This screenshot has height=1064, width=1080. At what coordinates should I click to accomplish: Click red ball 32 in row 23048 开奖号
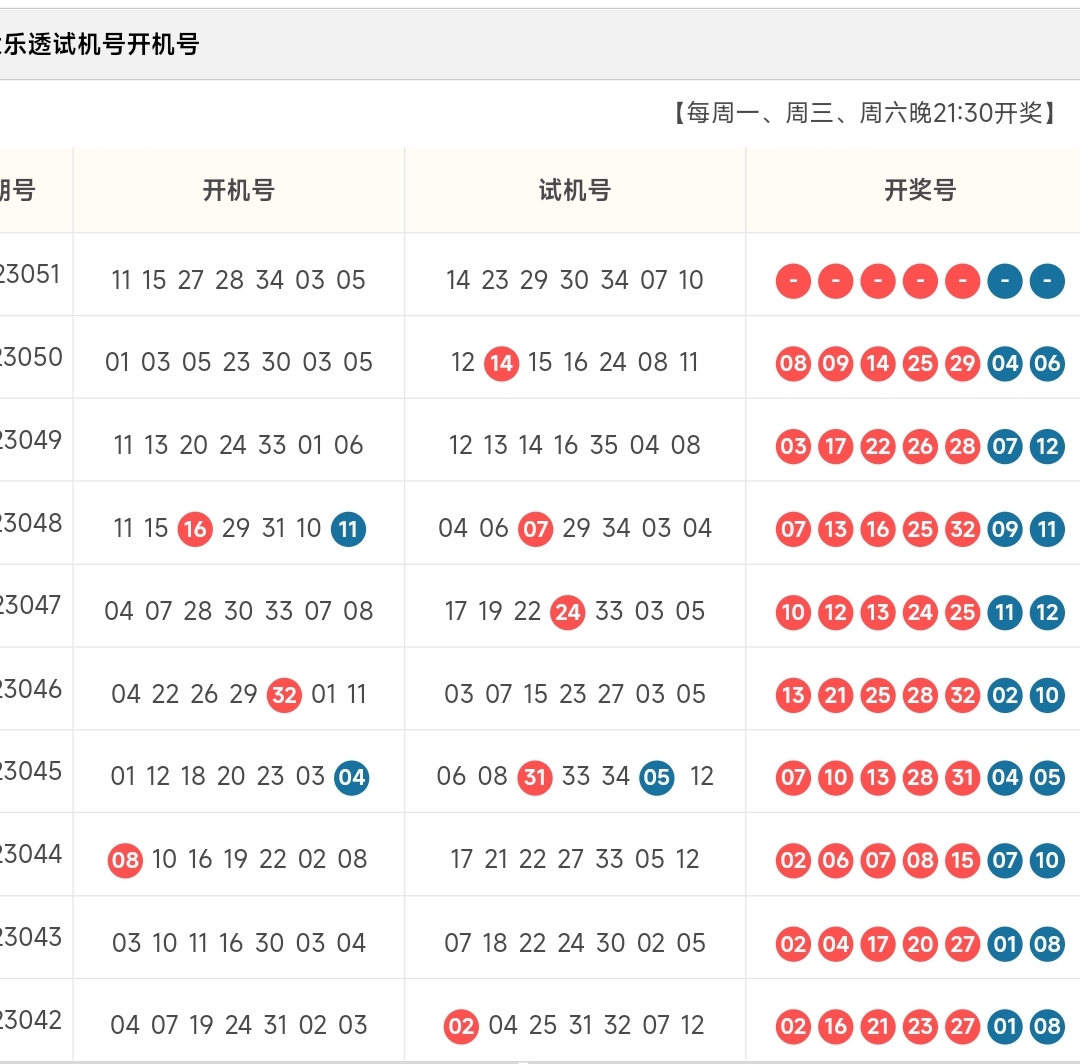pos(962,529)
